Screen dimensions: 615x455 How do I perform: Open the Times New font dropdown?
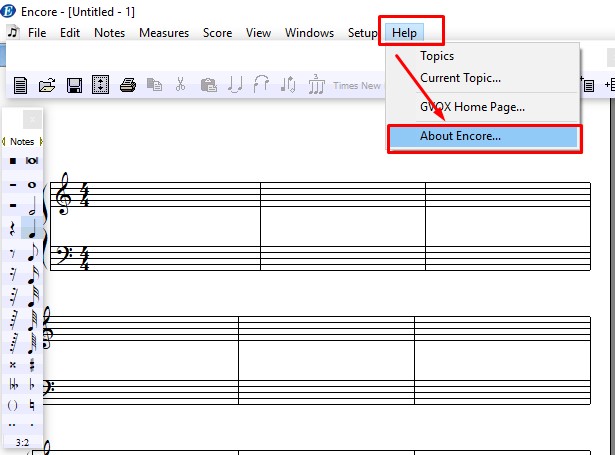(357, 85)
